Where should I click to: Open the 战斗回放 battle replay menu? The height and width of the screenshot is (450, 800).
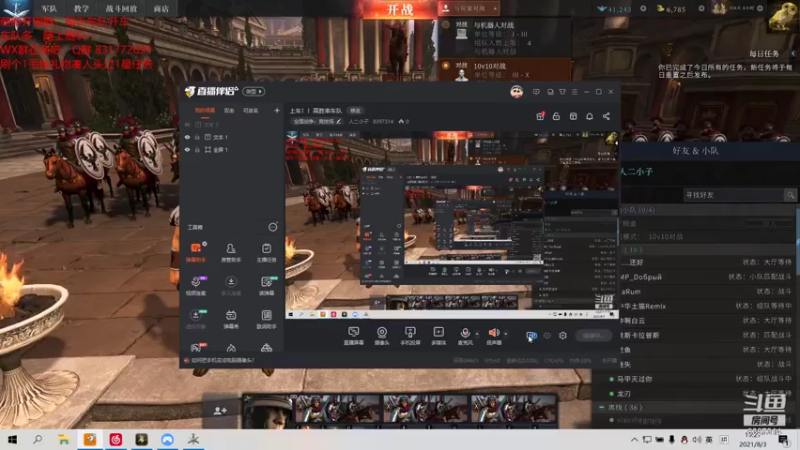[121, 9]
